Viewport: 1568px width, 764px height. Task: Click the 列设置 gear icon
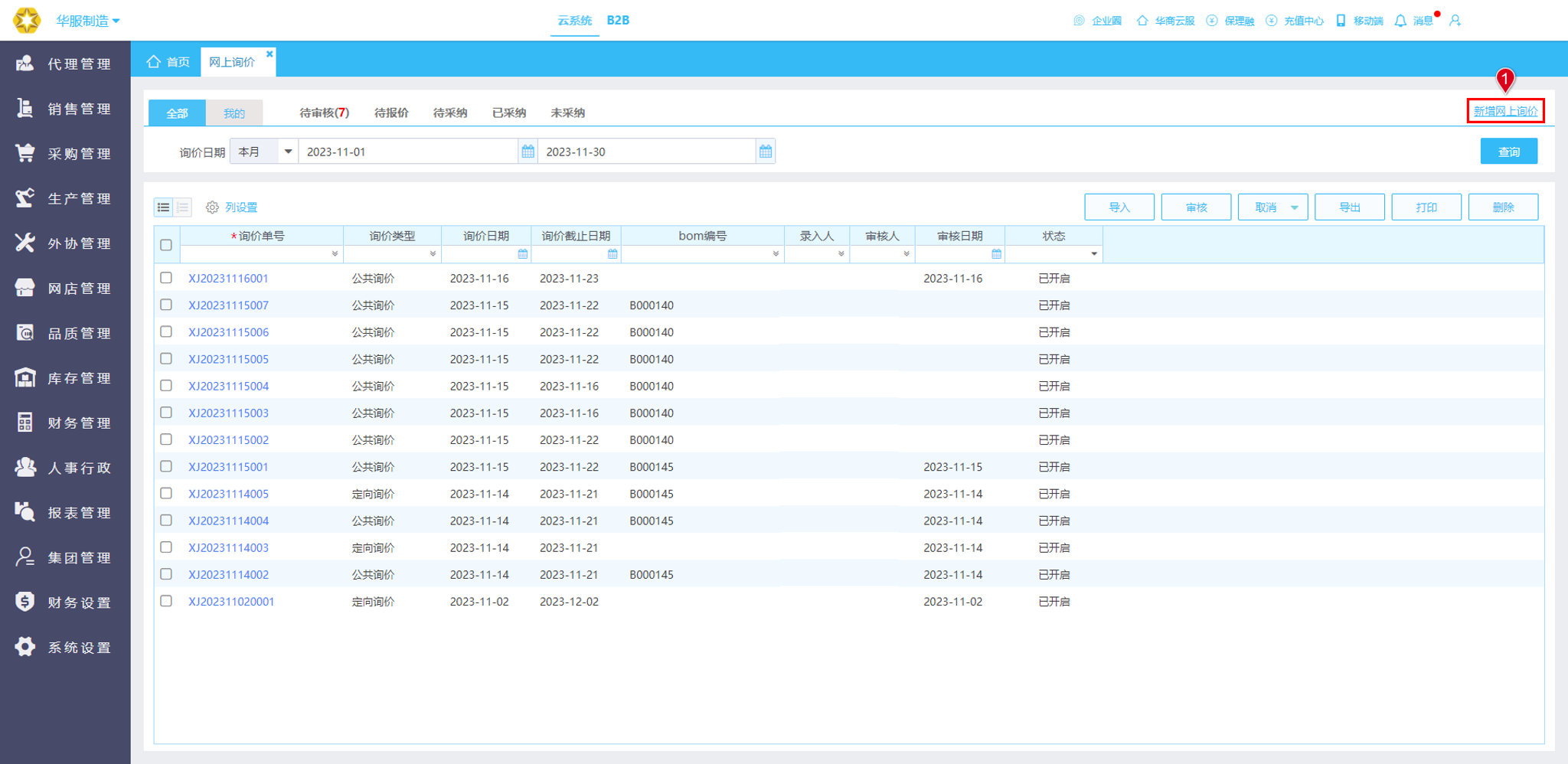(212, 207)
